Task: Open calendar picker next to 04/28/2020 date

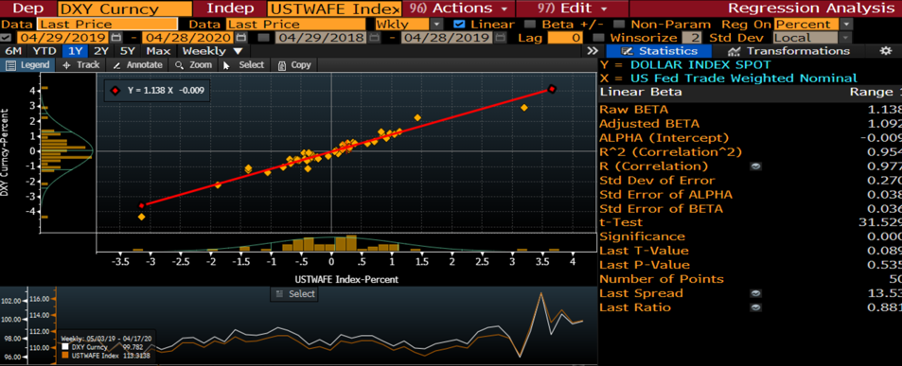Action: coord(241,37)
